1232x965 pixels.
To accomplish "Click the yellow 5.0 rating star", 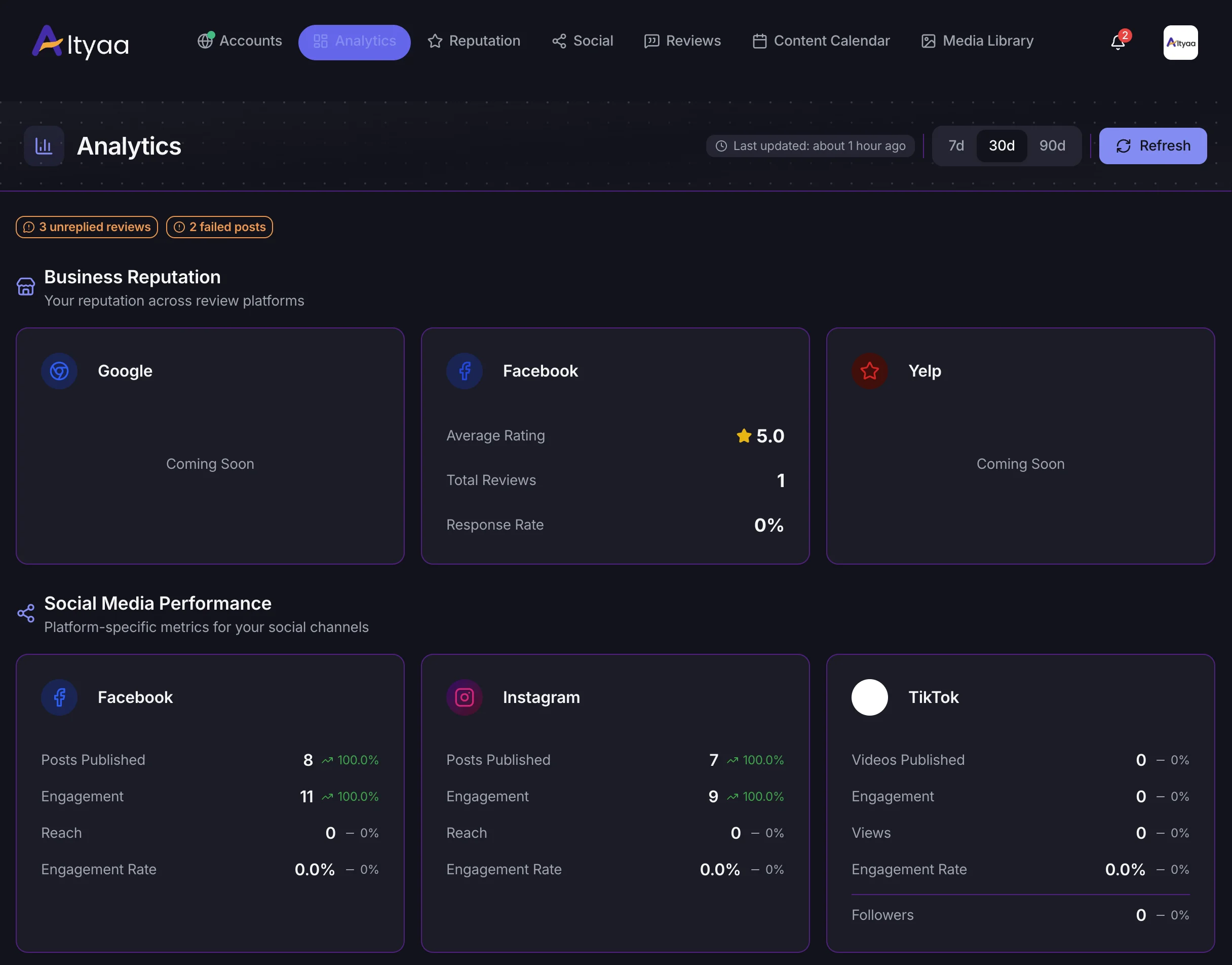I will click(744, 435).
